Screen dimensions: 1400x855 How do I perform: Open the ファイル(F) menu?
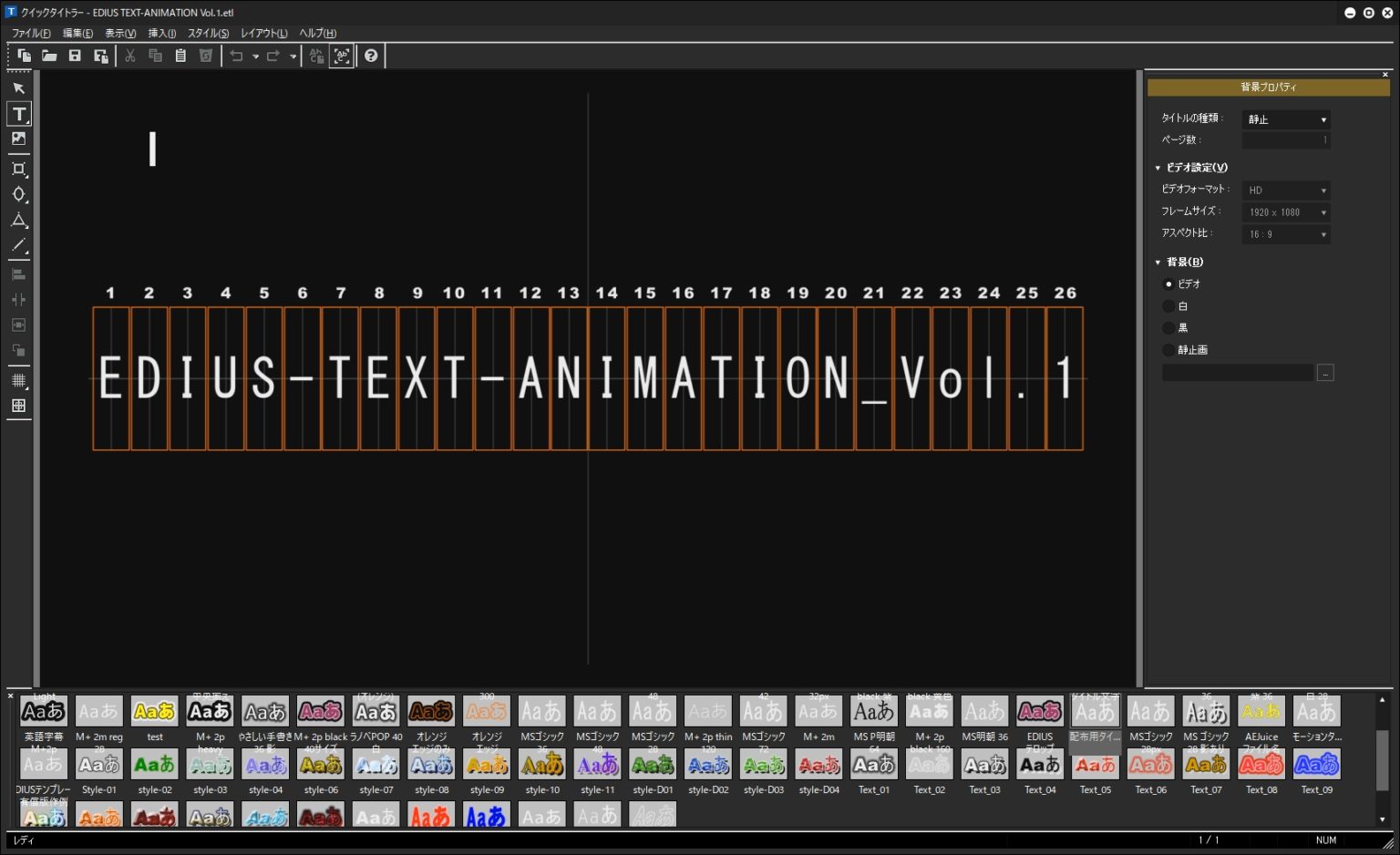(31, 33)
